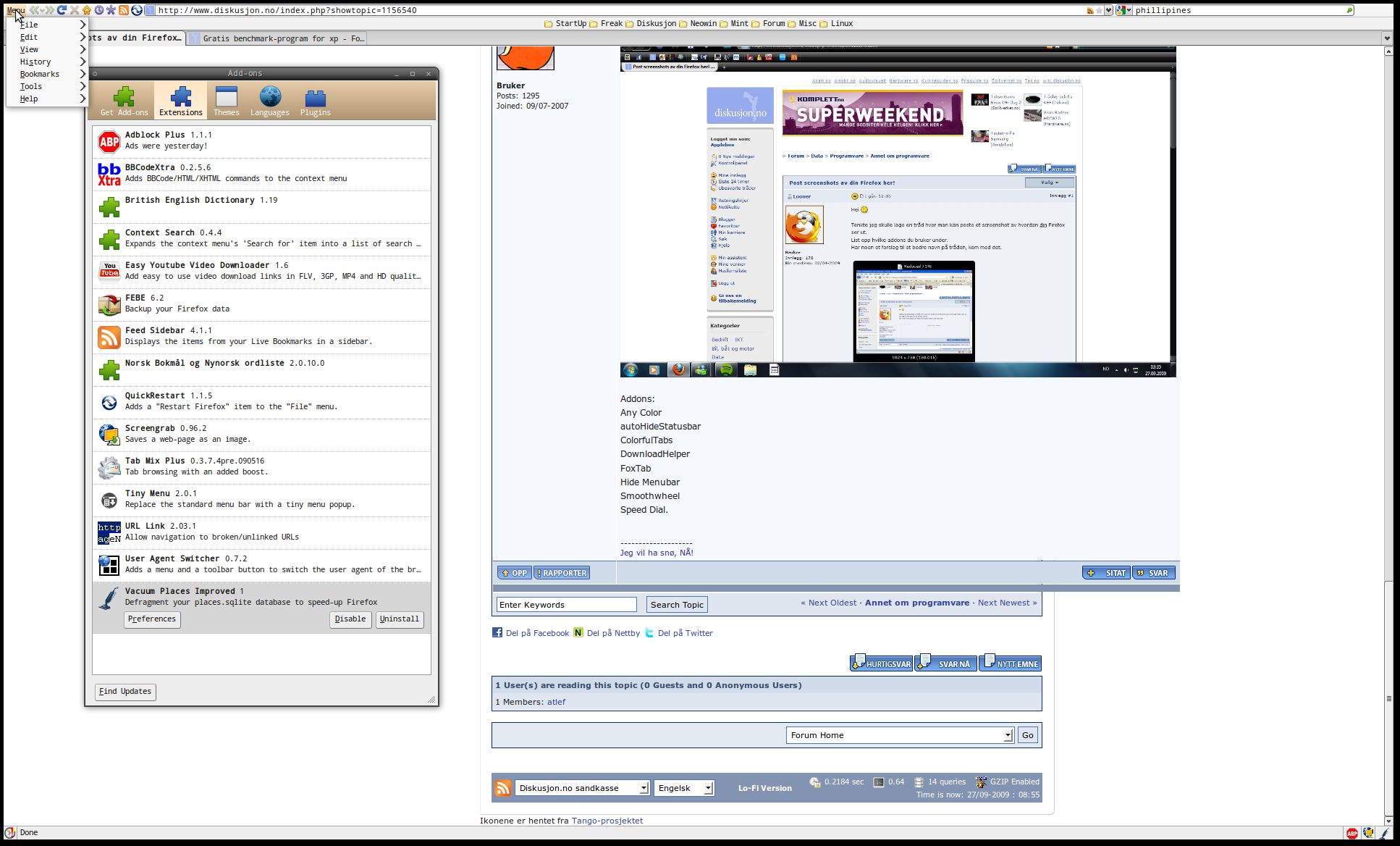Click the QuickRestart toolbar icon
The height and width of the screenshot is (846, 1400).
pos(136,10)
